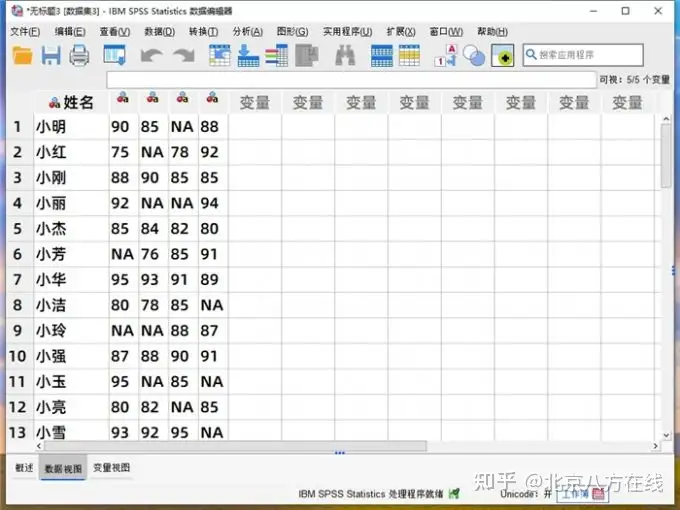Select the cell containing 小杰

(x=72, y=229)
